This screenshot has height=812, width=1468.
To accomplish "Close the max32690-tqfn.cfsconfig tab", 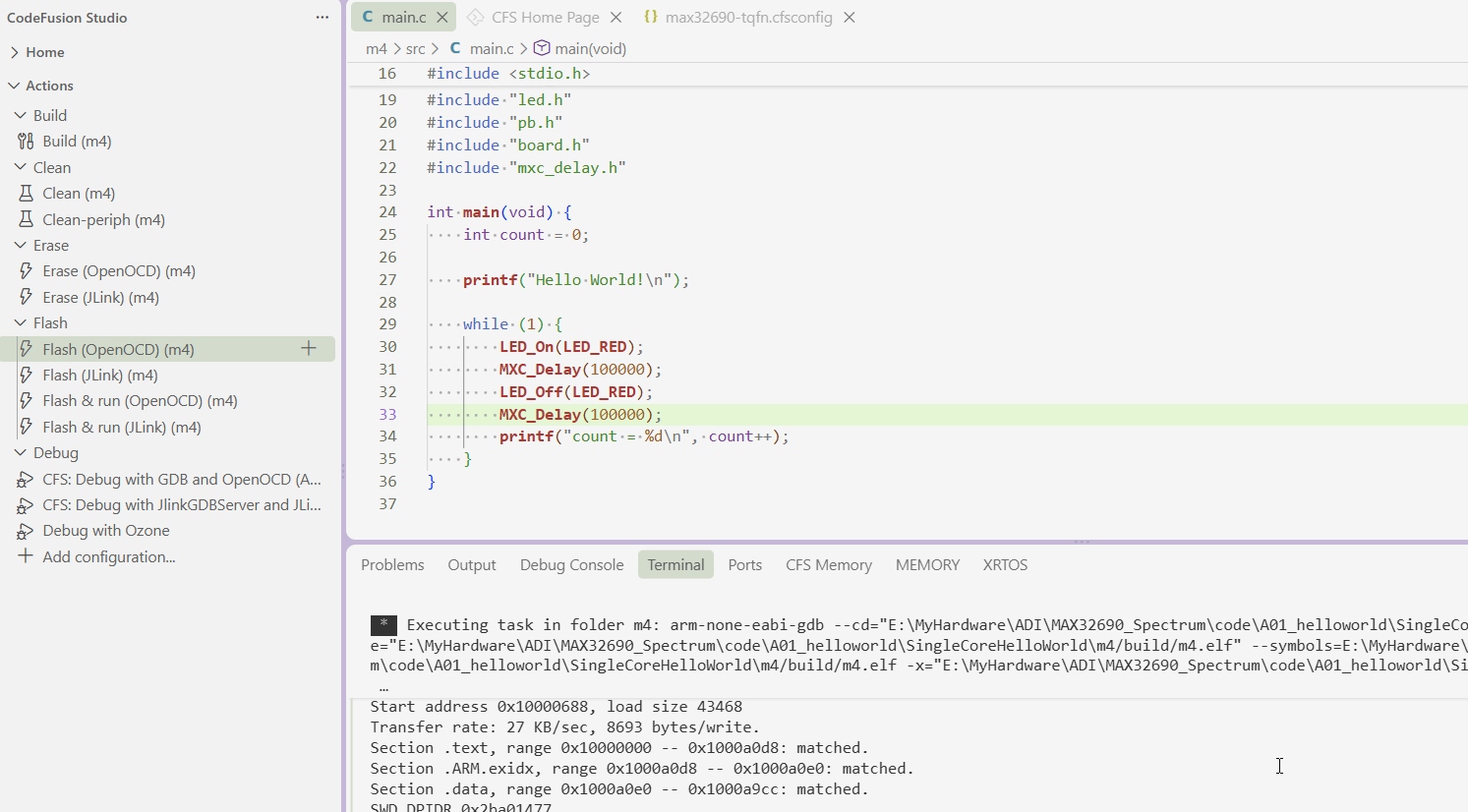I will click(x=850, y=18).
